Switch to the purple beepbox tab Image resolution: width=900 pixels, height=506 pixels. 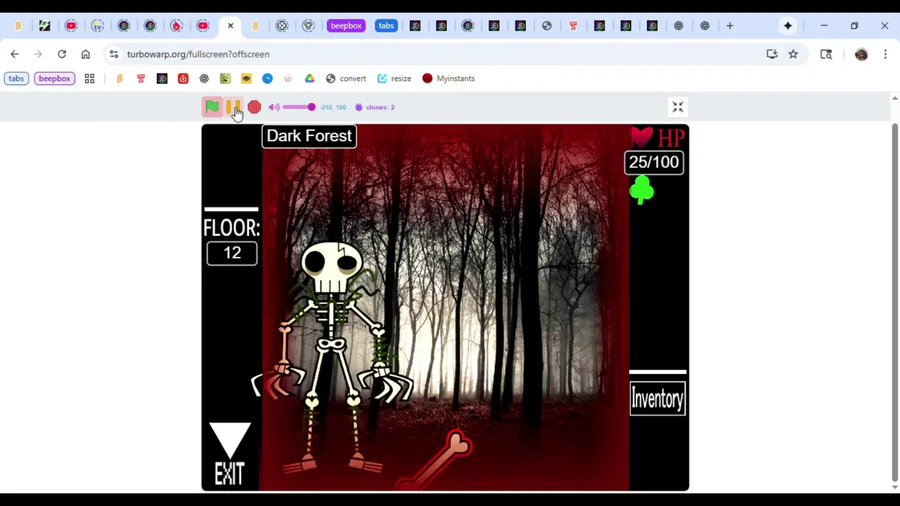tap(346, 26)
